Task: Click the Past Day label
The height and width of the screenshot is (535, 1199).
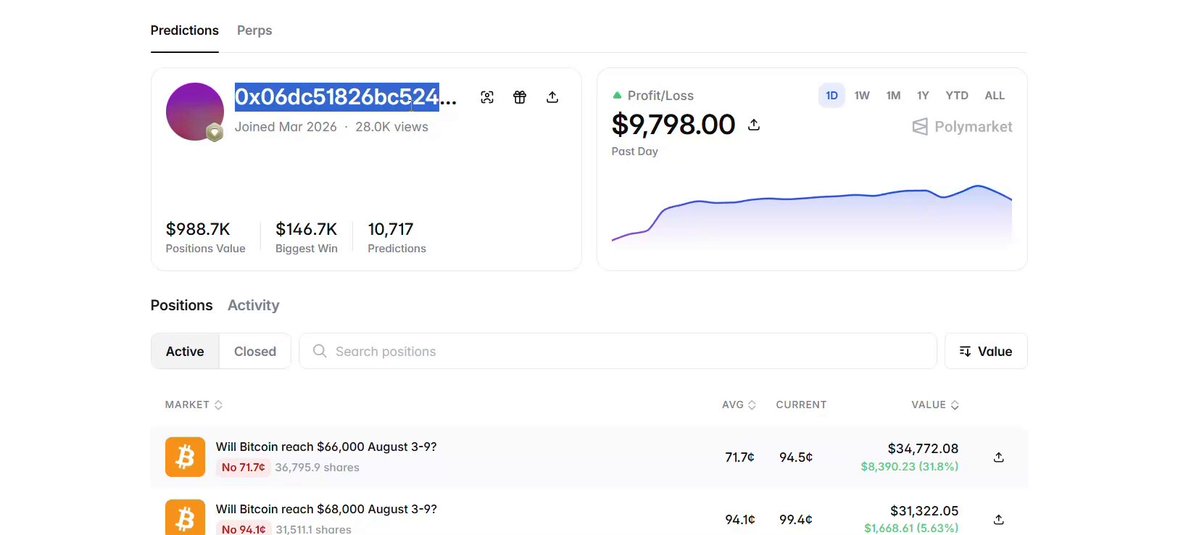Action: pyautogui.click(x=635, y=151)
